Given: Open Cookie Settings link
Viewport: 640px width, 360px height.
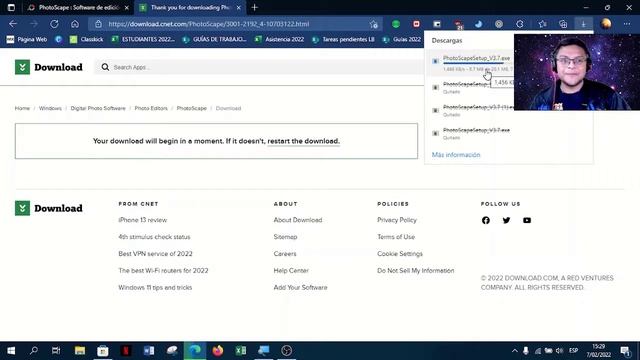Looking at the screenshot, I should point(400,253).
